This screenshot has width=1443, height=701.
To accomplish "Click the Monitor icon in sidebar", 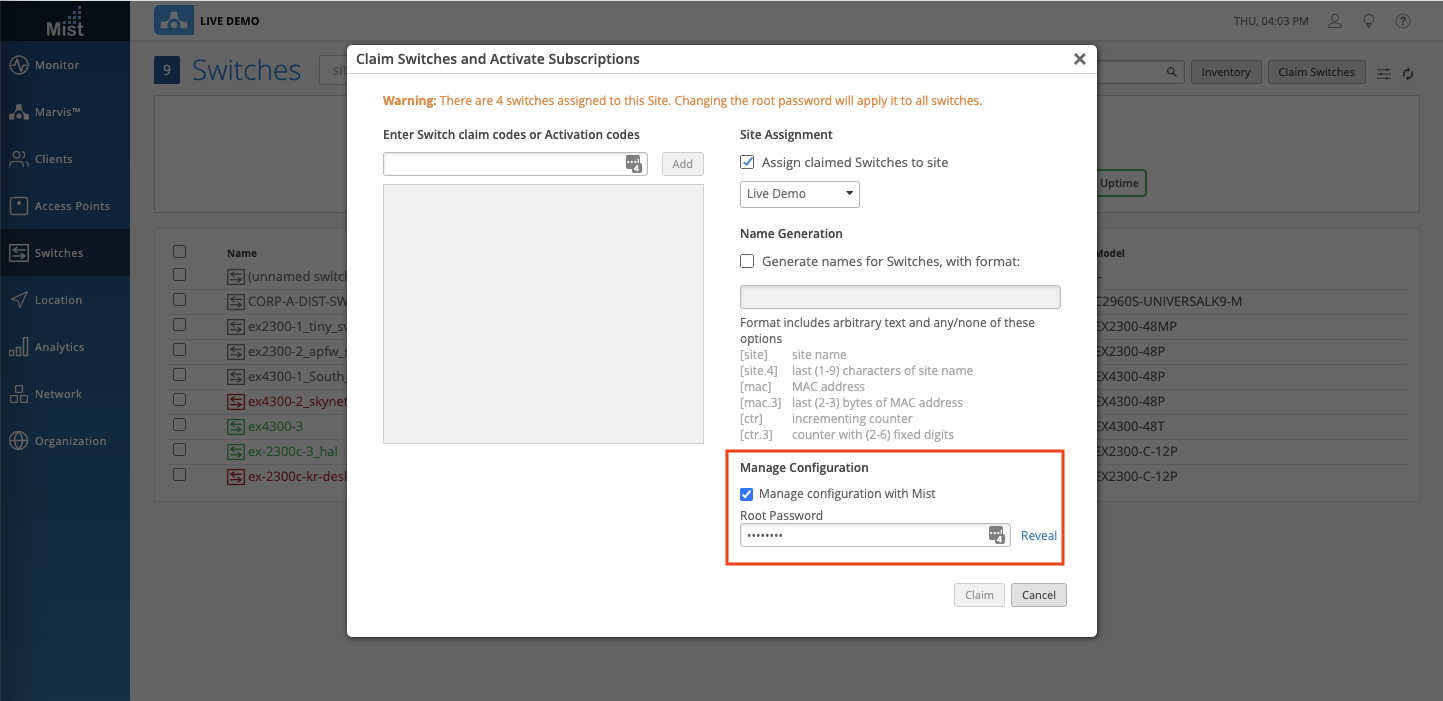I will tap(19, 65).
